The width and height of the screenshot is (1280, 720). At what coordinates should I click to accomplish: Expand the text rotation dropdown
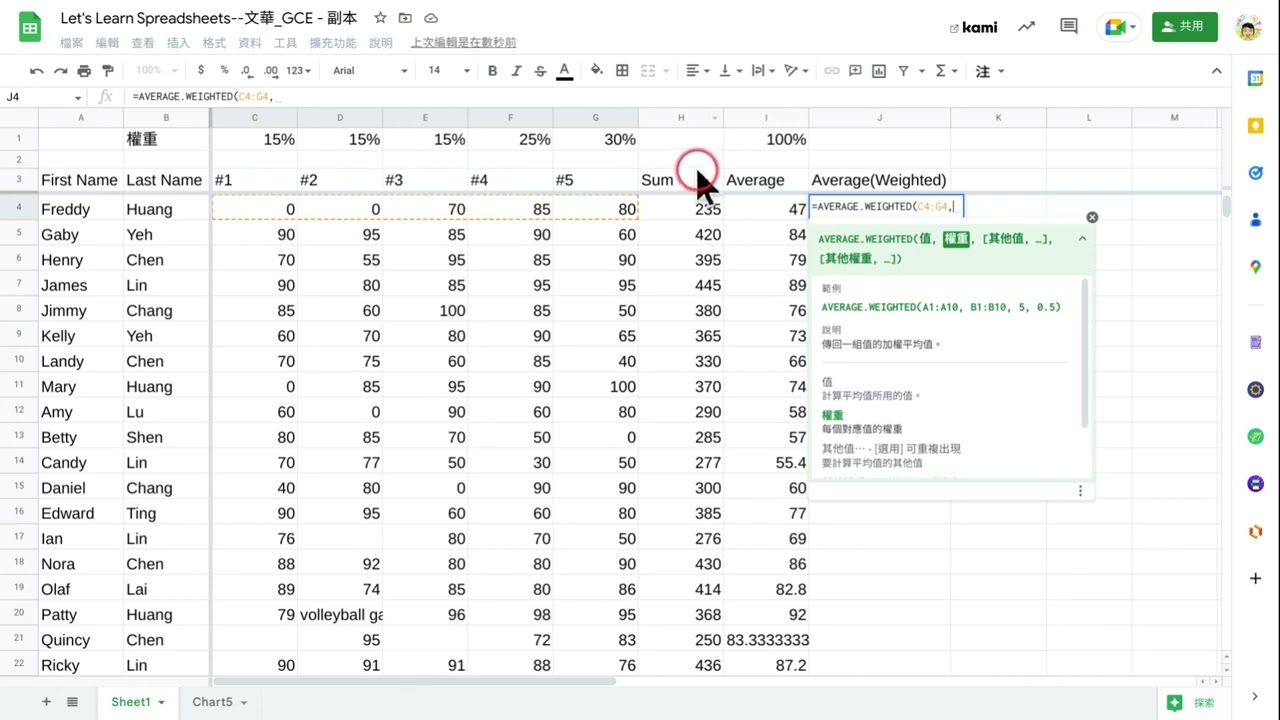[797, 71]
